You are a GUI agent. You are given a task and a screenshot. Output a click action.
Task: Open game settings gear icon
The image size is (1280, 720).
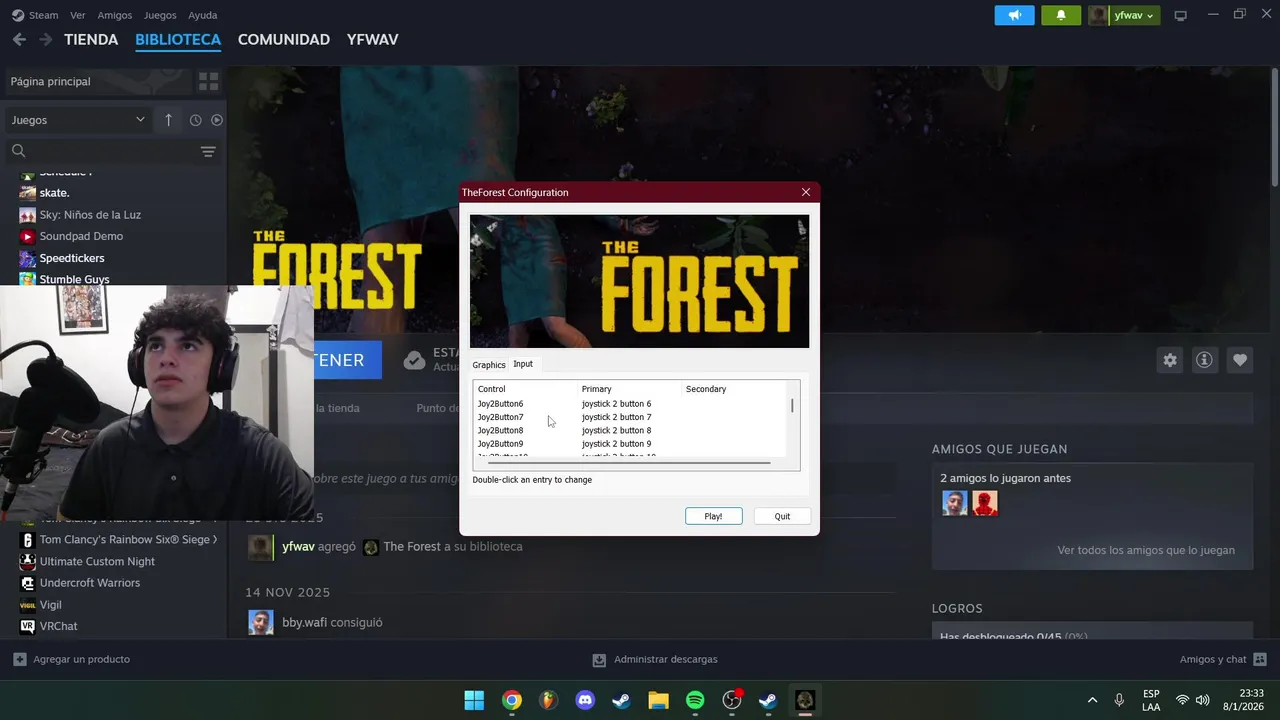click(x=1170, y=360)
